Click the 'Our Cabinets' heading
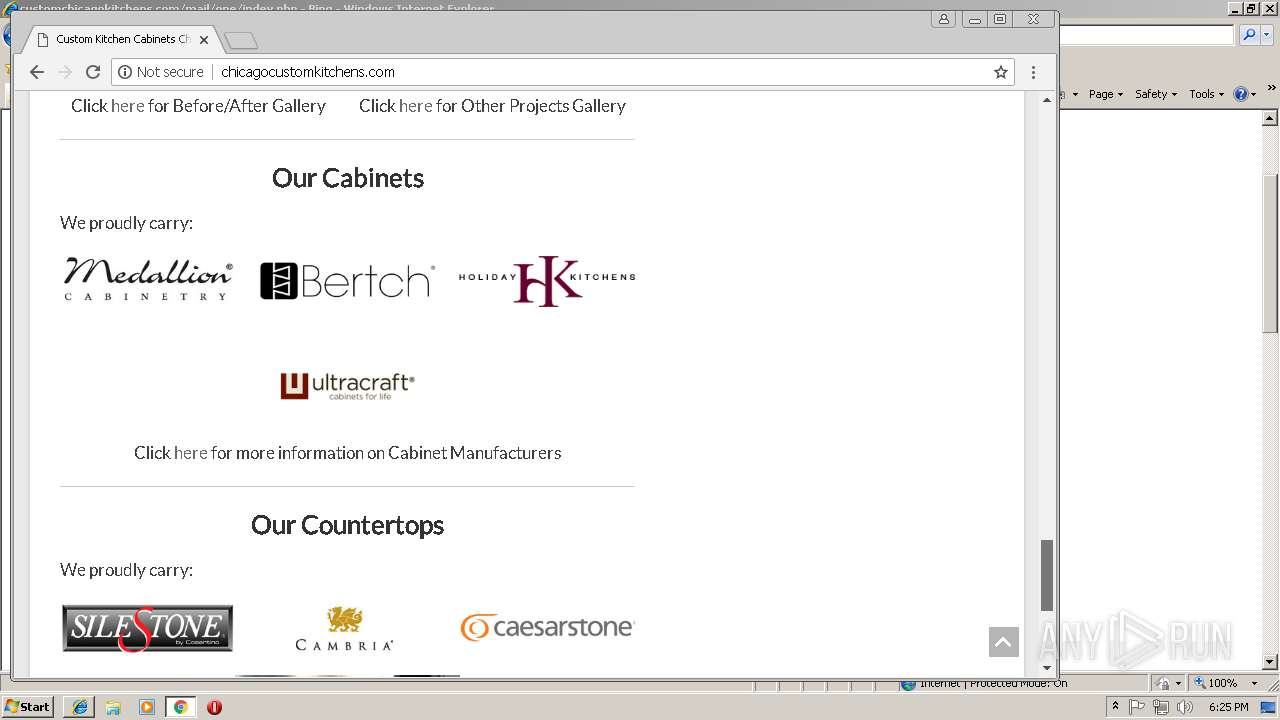The width and height of the screenshot is (1280, 720). [x=348, y=178]
